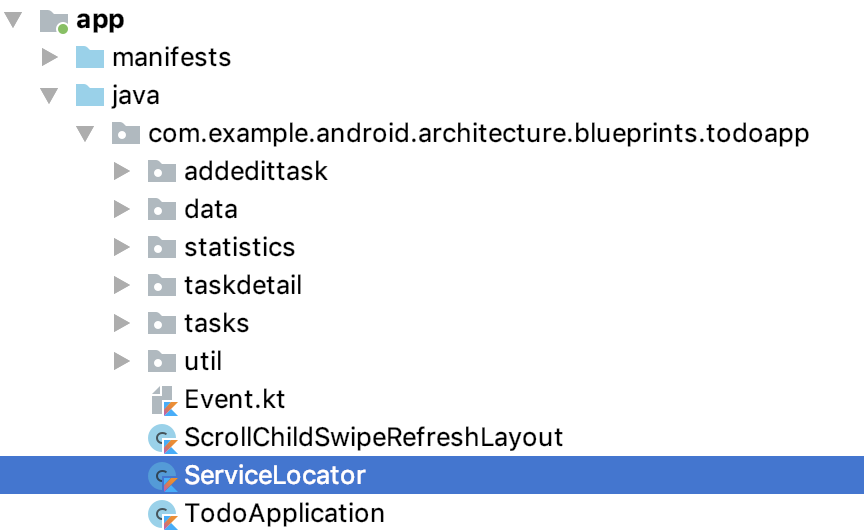Select the Event.kt file name
The width and height of the screenshot is (864, 530).
[x=235, y=400]
